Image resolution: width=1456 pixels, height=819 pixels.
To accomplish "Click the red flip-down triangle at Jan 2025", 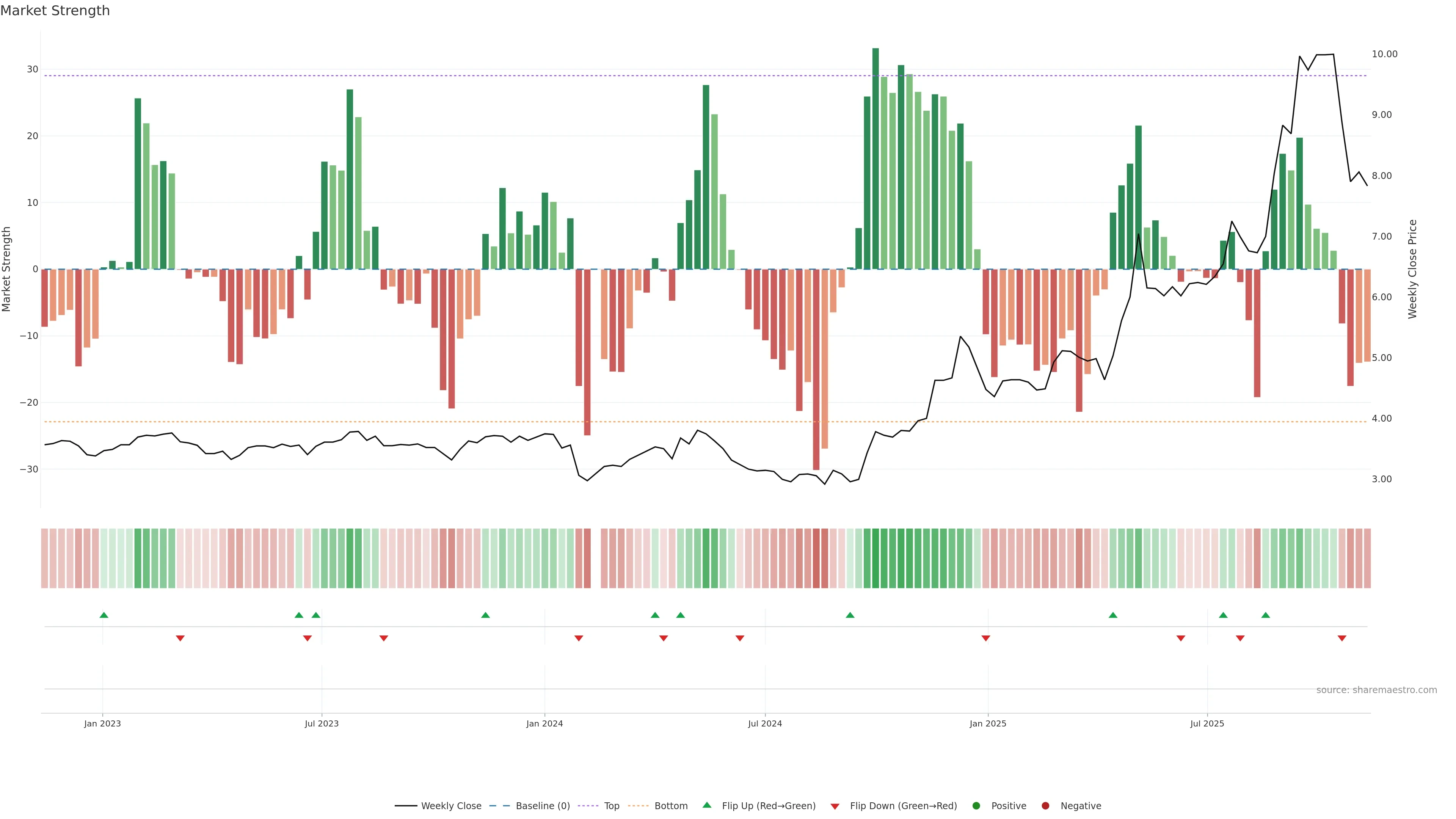I will [x=986, y=638].
